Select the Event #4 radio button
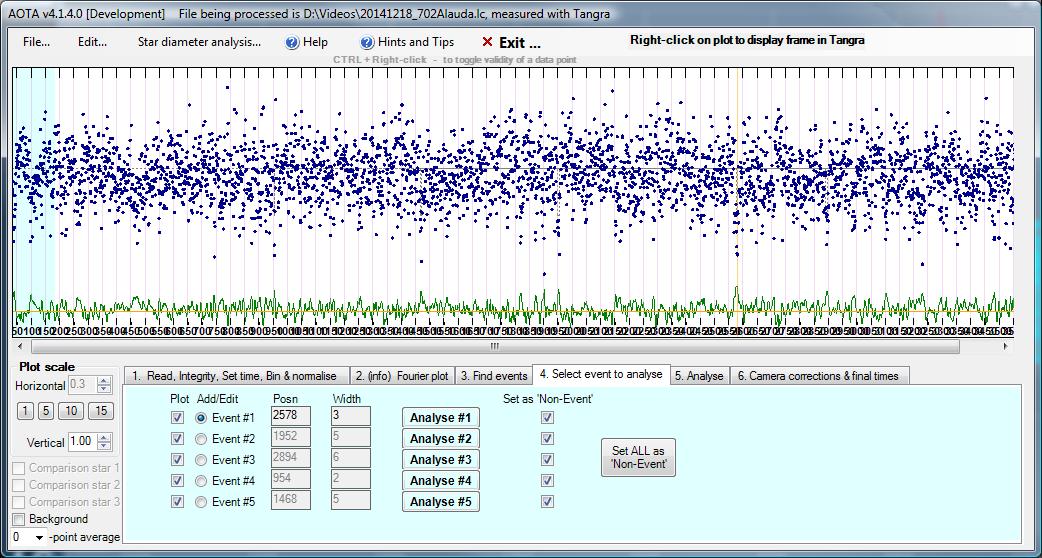 201,480
